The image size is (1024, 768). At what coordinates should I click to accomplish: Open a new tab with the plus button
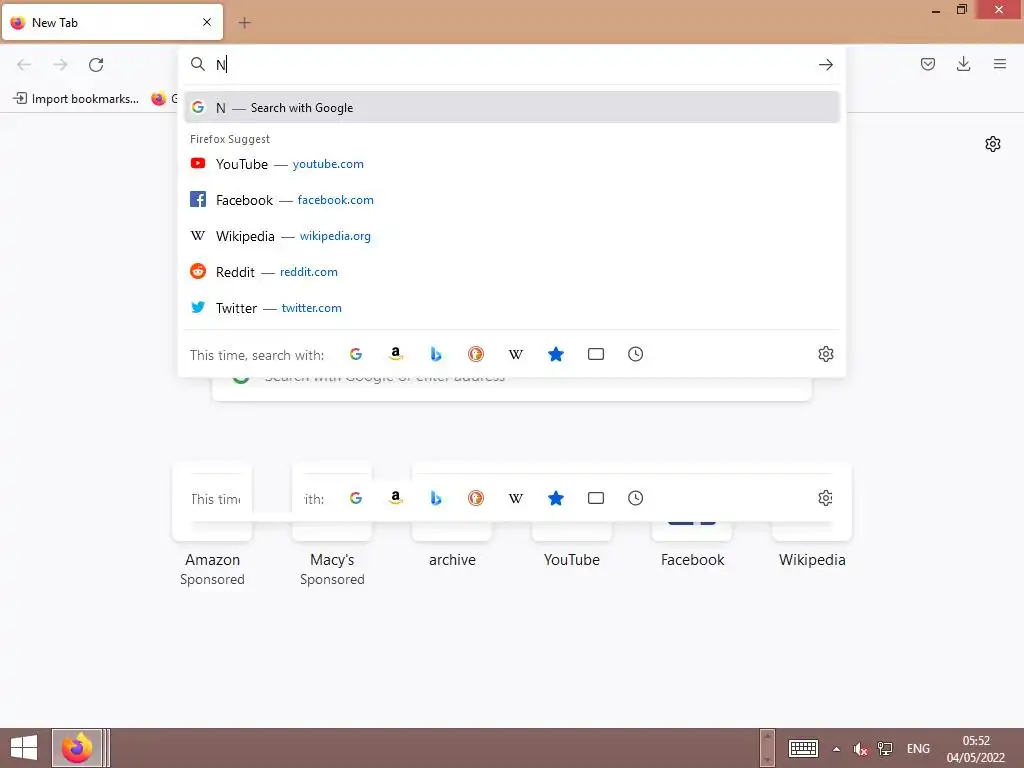click(244, 23)
